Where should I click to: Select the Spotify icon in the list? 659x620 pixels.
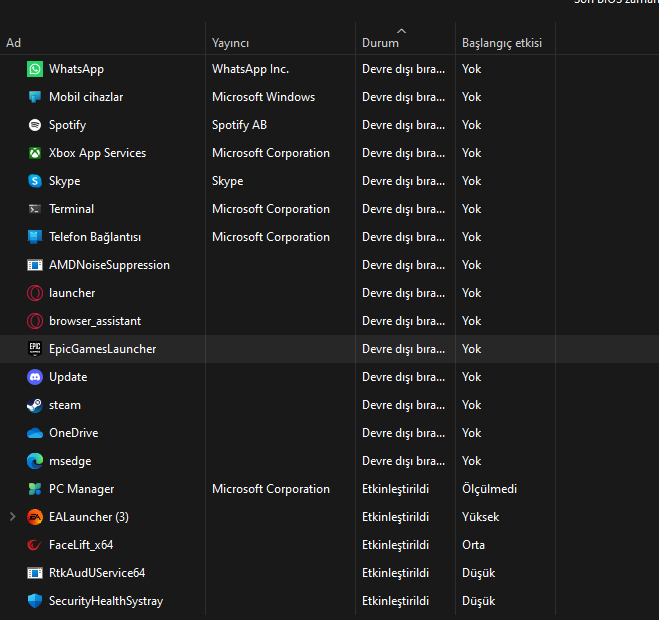35,125
